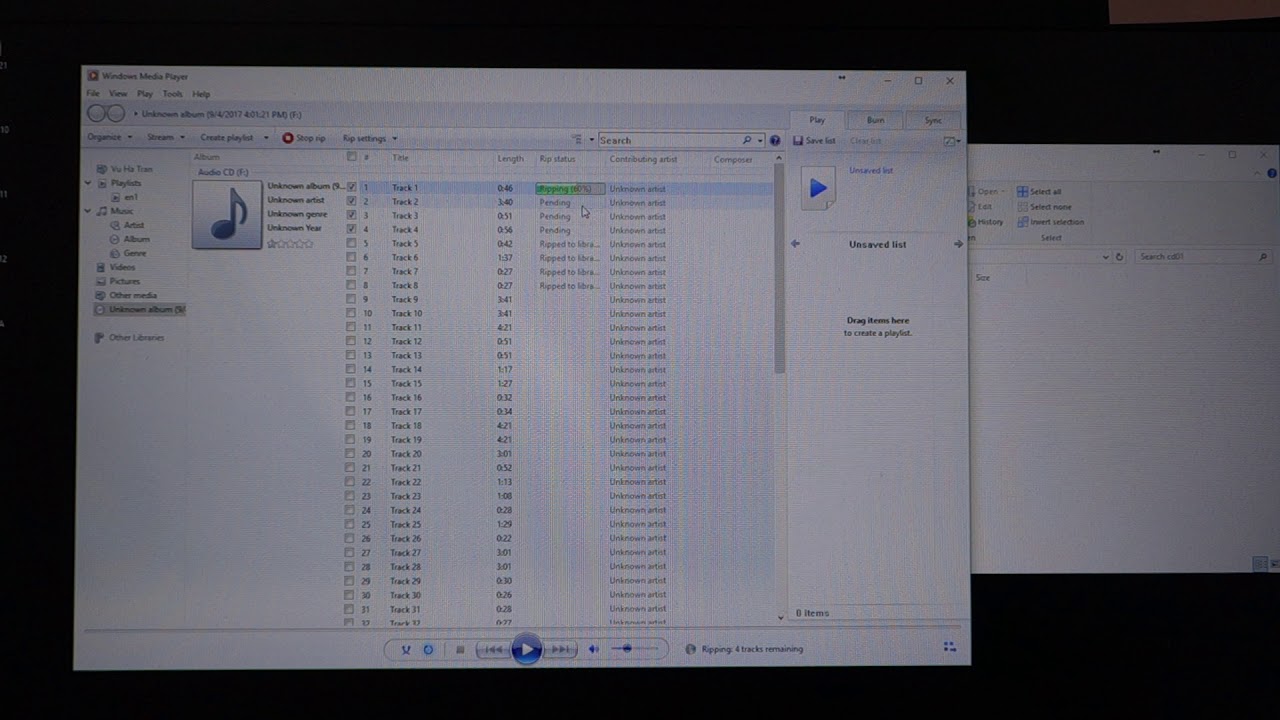Click the Select all icon in Explorer window
Viewport: 1280px width, 720px height.
(1022, 192)
